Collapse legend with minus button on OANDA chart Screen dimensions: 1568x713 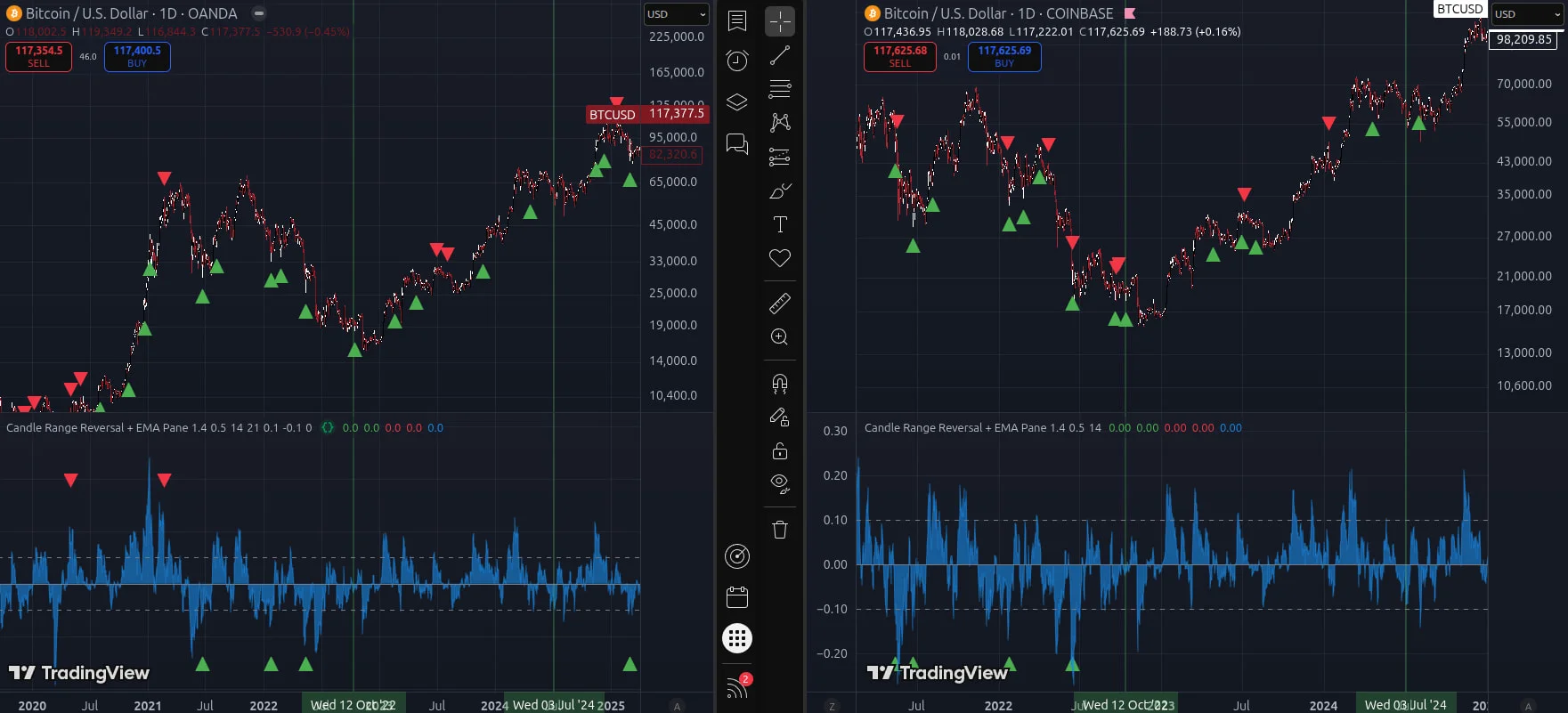point(258,13)
